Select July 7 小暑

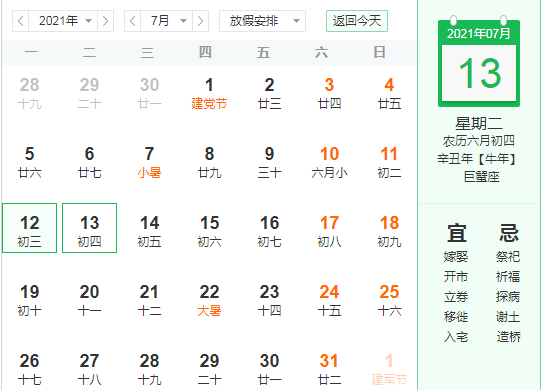(149, 162)
